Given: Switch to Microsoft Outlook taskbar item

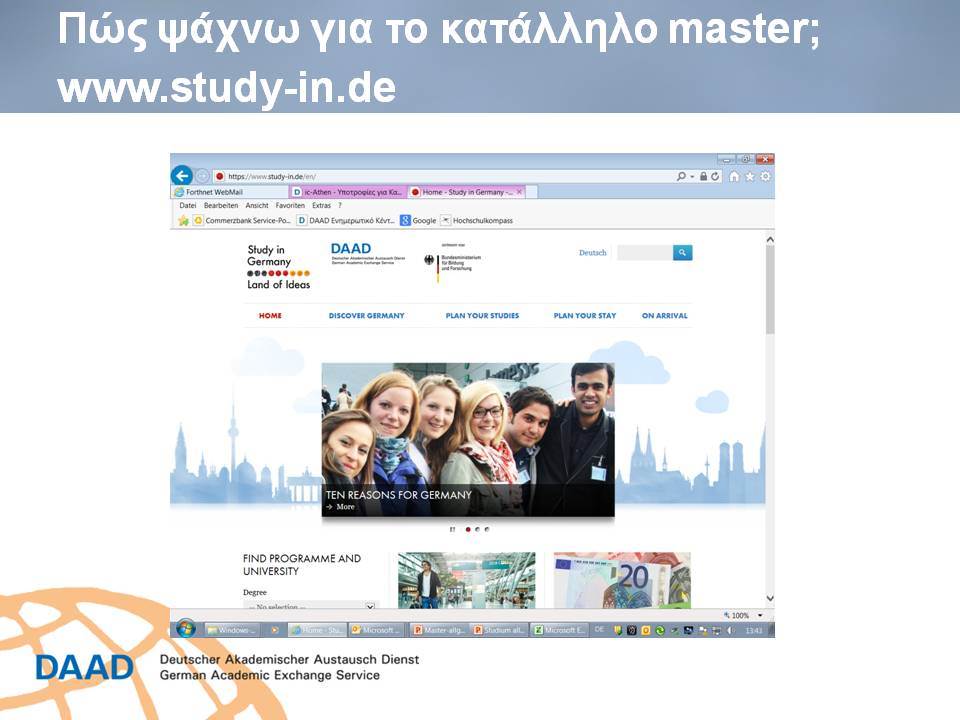Looking at the screenshot, I should click(375, 630).
